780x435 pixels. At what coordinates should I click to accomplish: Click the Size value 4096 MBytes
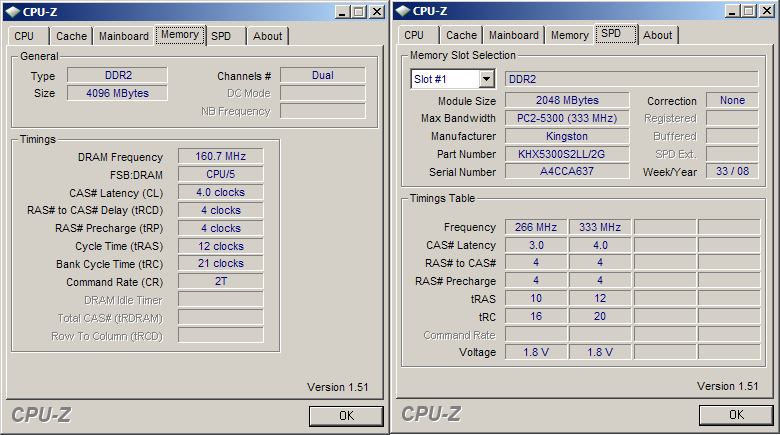(117, 93)
